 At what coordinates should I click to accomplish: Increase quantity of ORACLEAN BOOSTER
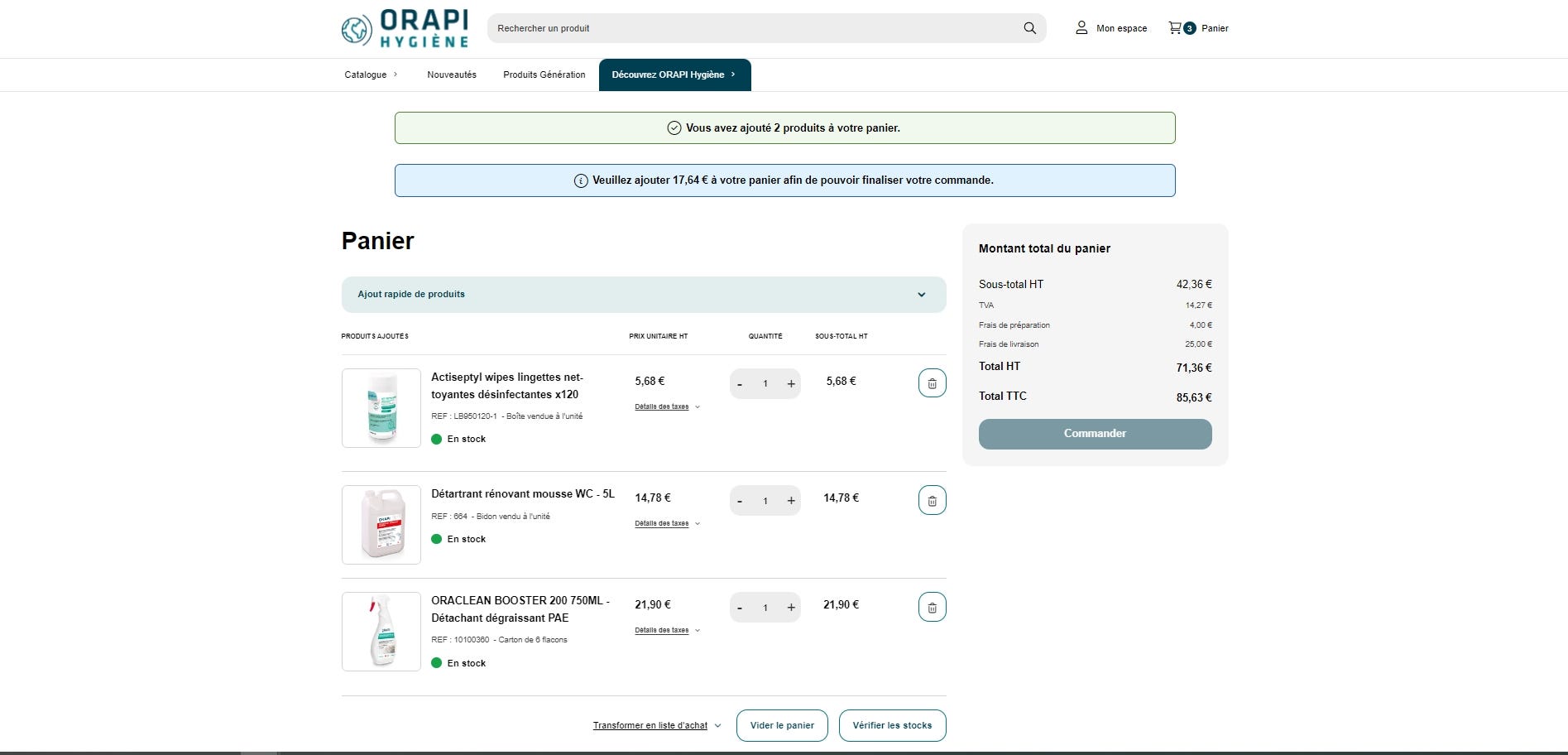coord(791,608)
